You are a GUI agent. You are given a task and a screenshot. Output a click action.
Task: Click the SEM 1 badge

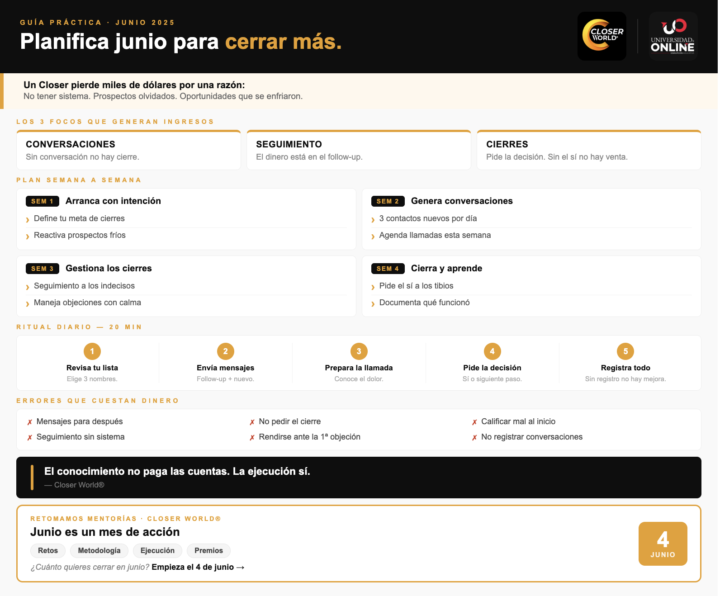coord(42,201)
